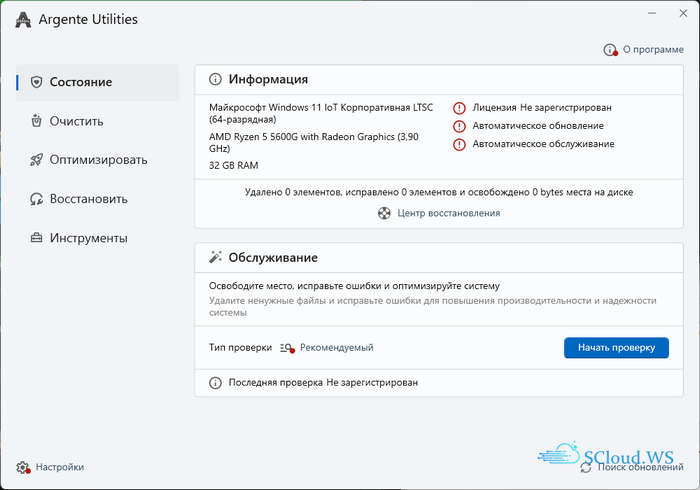Click the magic wand icon beside Обслуживание

[x=215, y=257]
